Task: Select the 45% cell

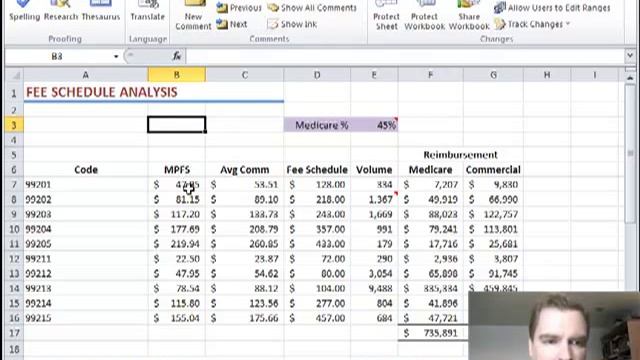Action: 374,125
